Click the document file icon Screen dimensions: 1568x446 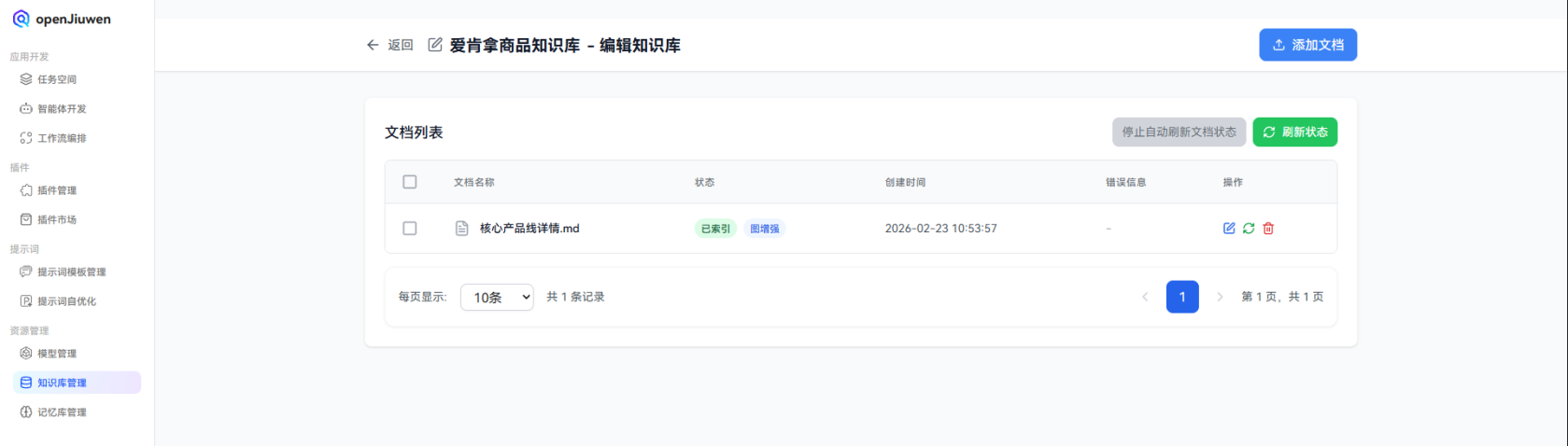[461, 228]
